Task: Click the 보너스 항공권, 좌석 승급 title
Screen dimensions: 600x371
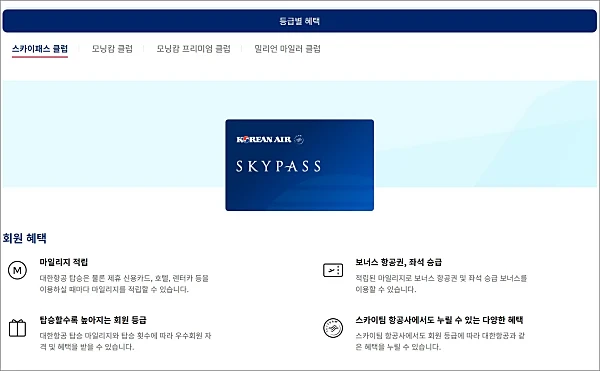Action: point(398,262)
